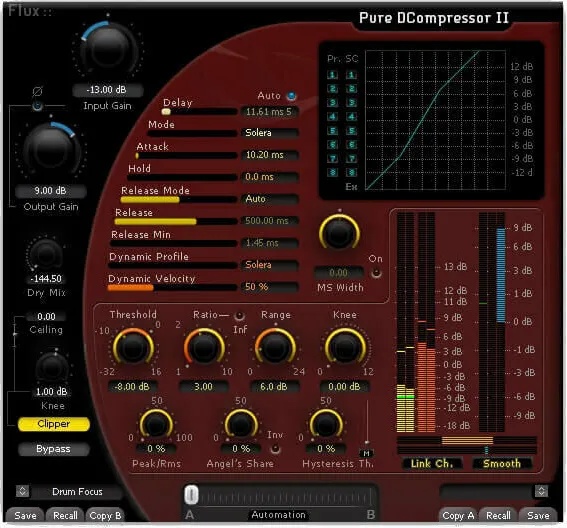Adjust the compressor Knee knob
Screen dimensions: 567x528
[345, 347]
